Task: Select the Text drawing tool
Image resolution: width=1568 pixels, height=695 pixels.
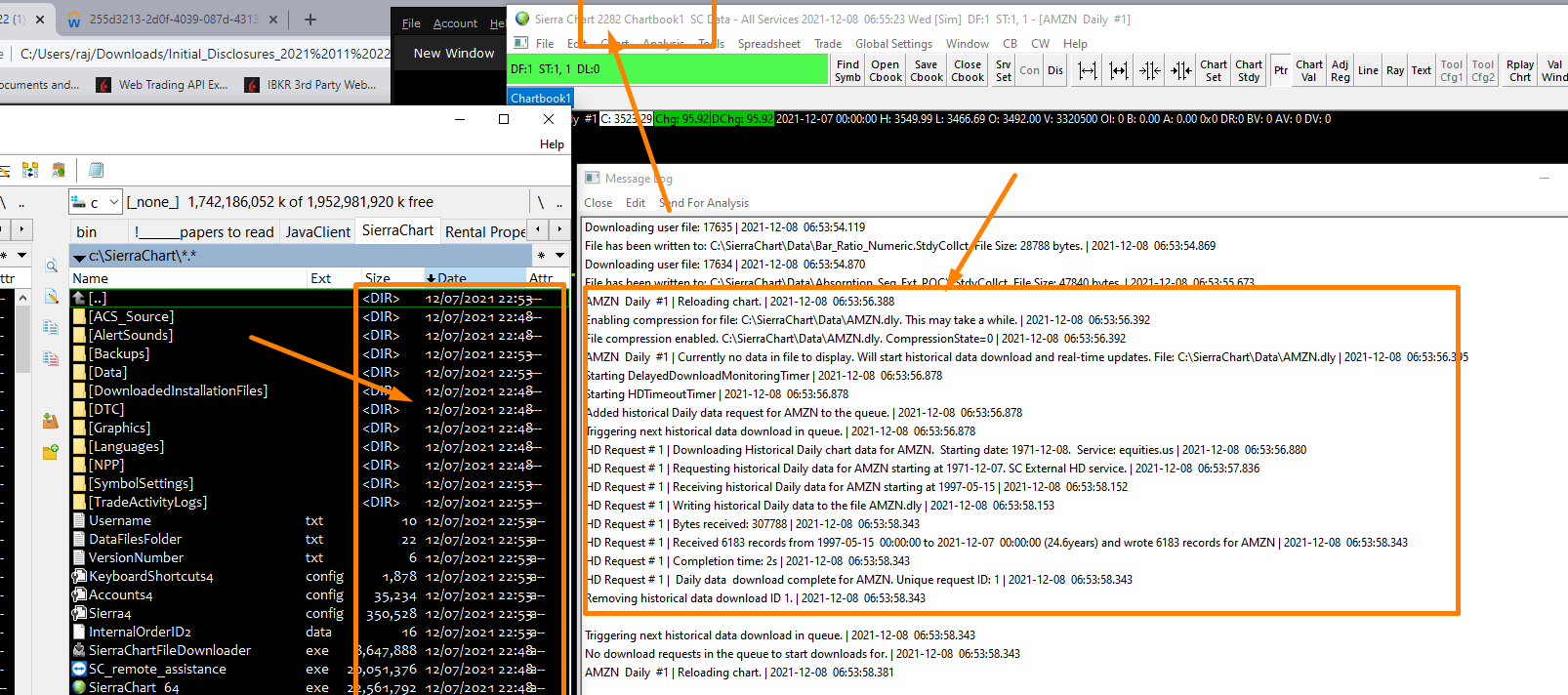Action: tap(1422, 70)
